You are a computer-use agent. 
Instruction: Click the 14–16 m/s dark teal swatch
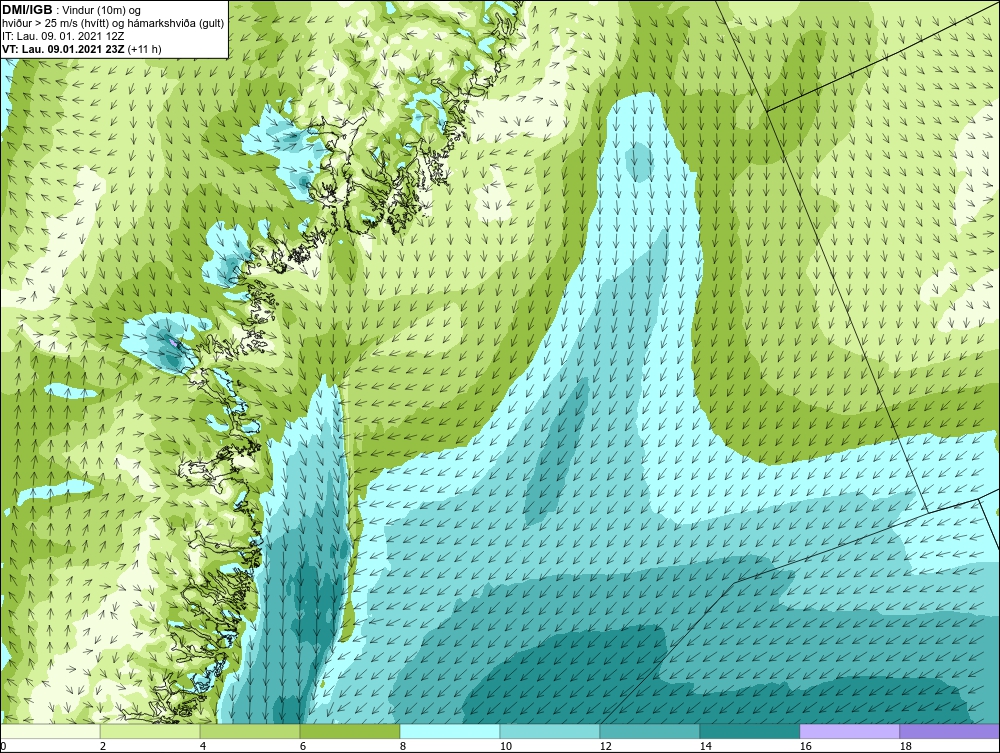pyautogui.click(x=749, y=731)
